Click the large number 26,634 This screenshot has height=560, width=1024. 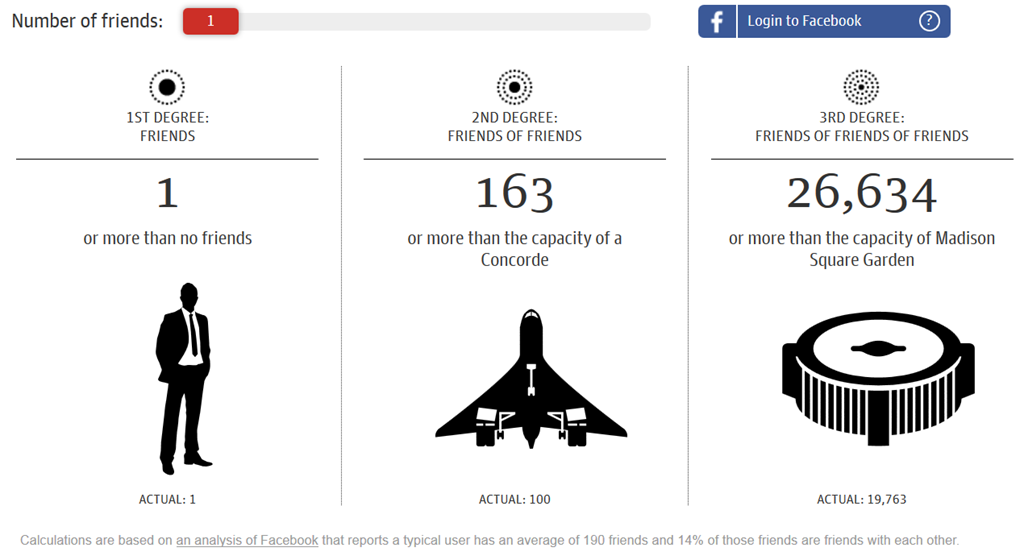(861, 193)
